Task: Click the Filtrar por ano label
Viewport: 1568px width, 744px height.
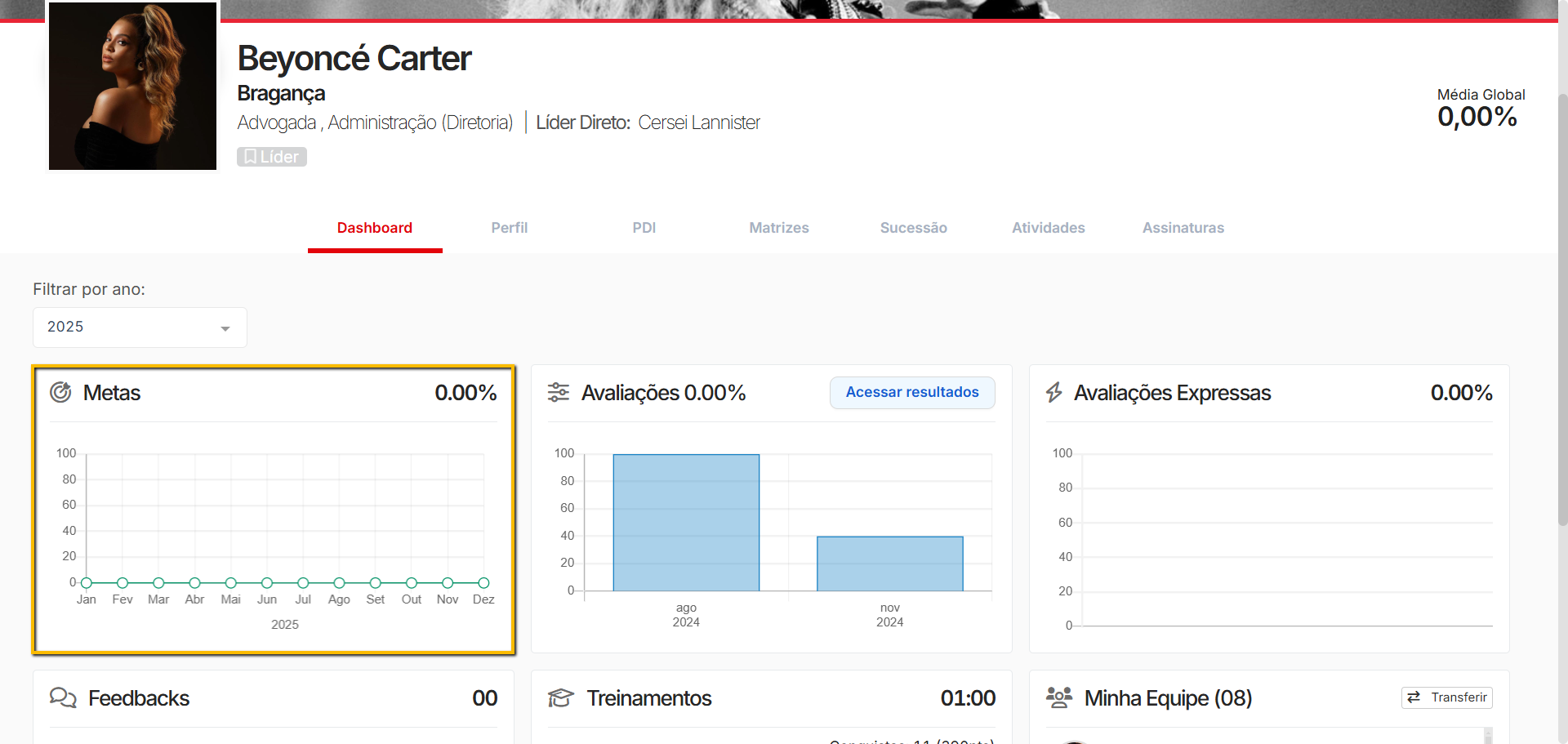Action: [89, 289]
